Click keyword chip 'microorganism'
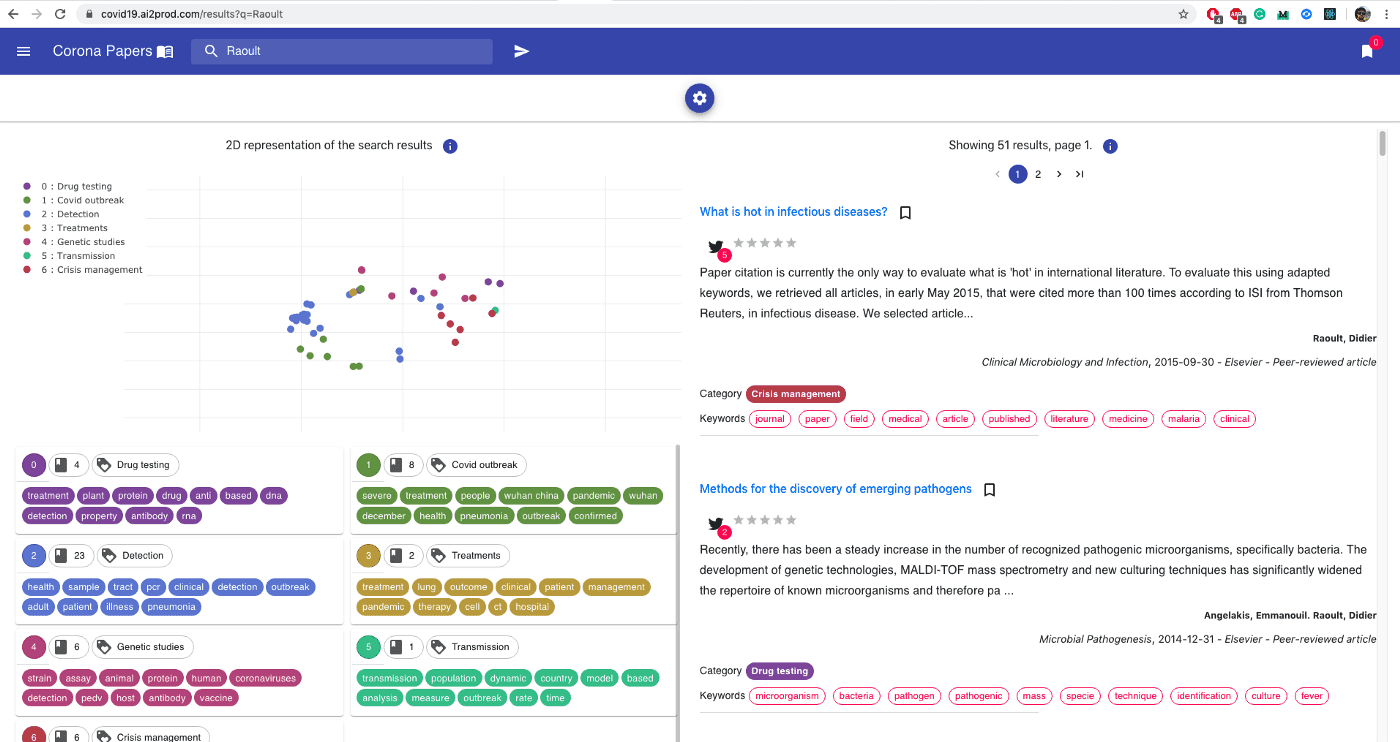This screenshot has width=1400, height=742. pyautogui.click(x=787, y=696)
